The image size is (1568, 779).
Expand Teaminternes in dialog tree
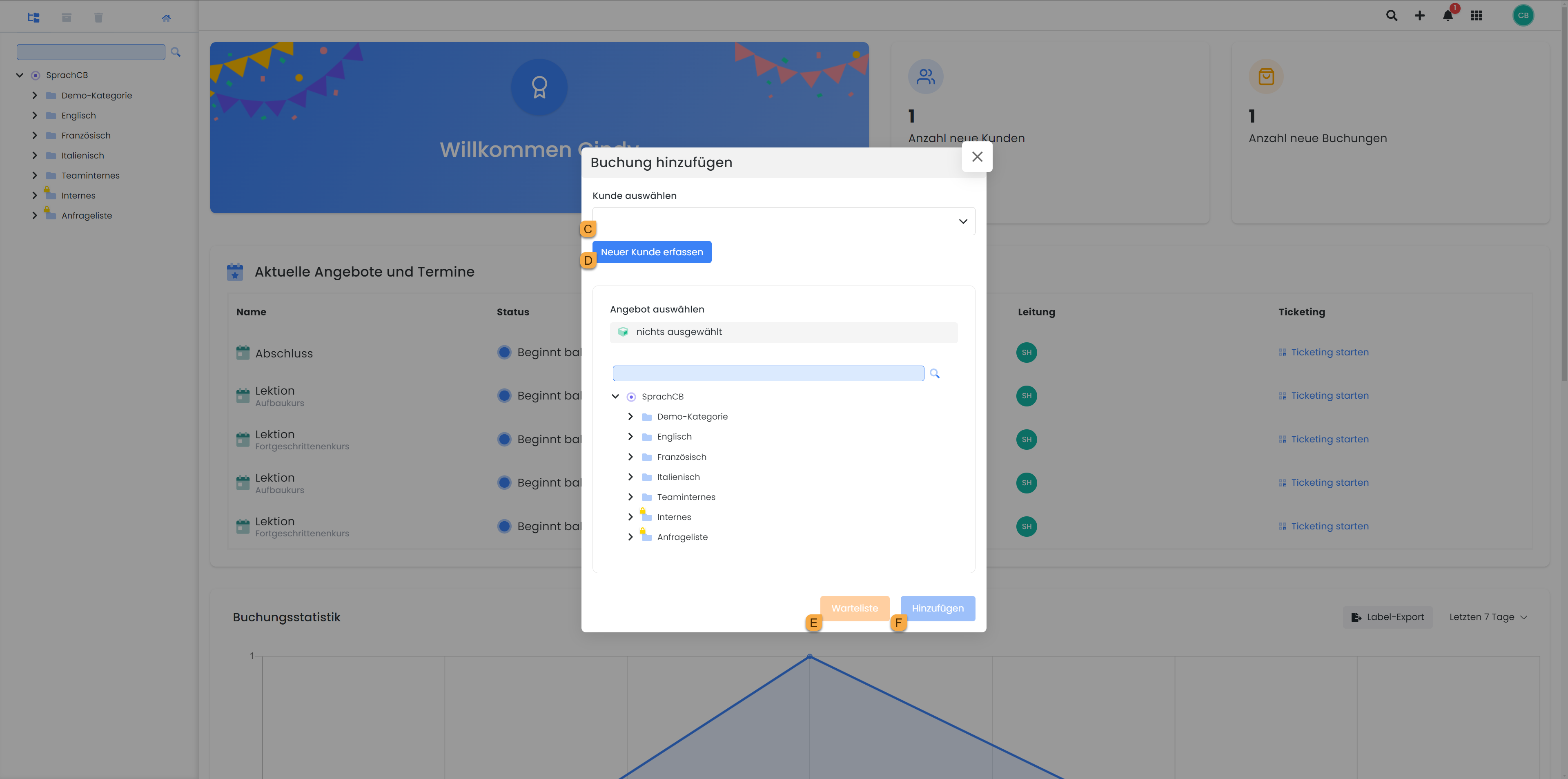point(630,497)
